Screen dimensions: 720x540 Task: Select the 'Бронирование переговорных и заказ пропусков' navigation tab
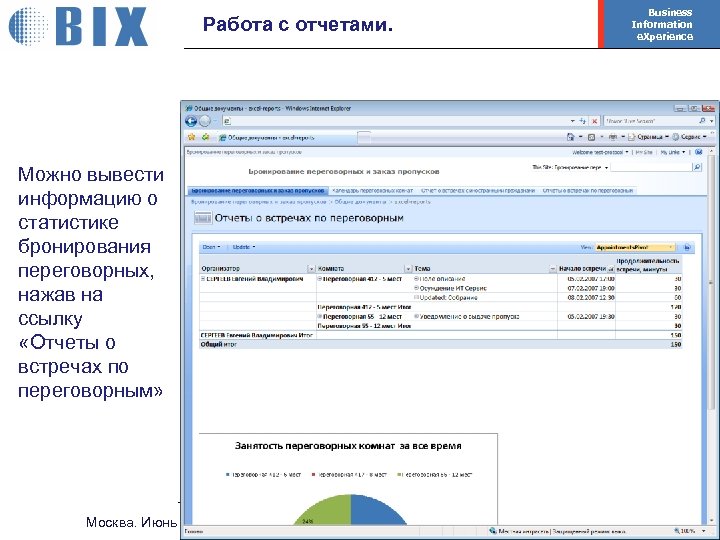258,191
